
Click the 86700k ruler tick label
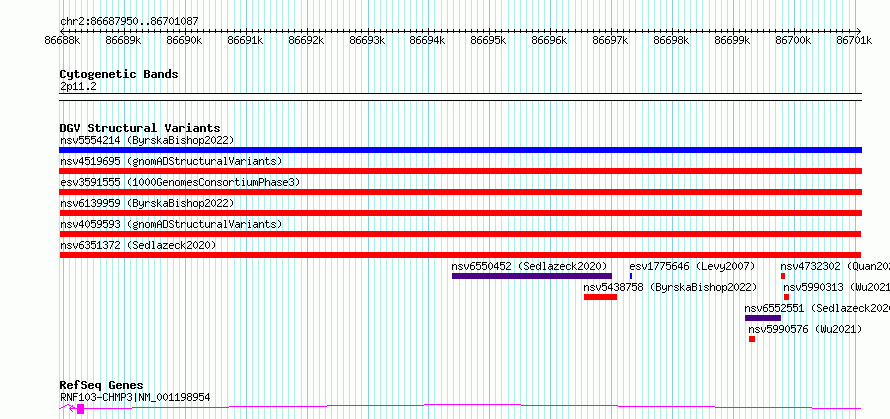point(794,41)
